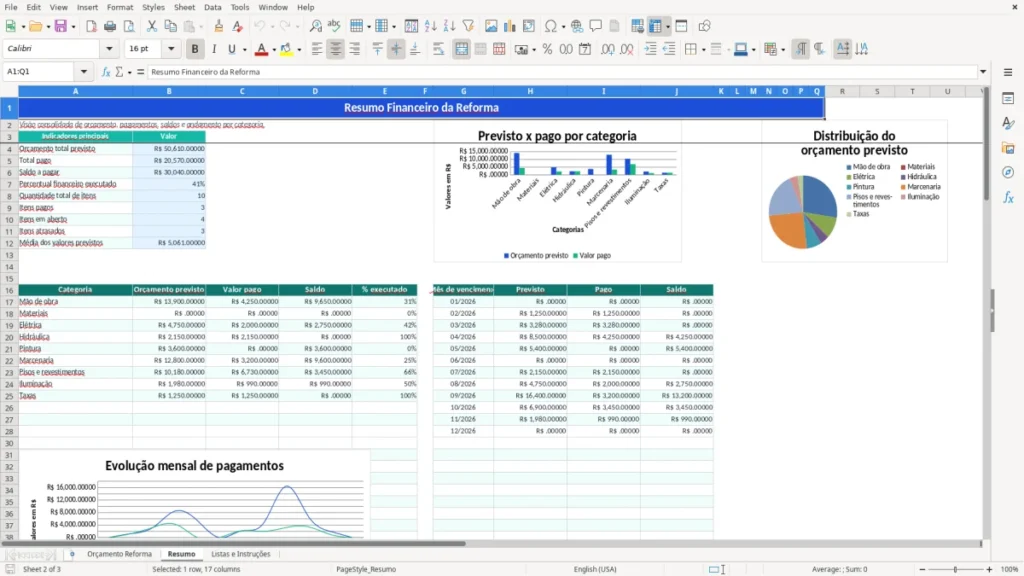
Task: Toggle Wrap Text
Action: click(438, 49)
